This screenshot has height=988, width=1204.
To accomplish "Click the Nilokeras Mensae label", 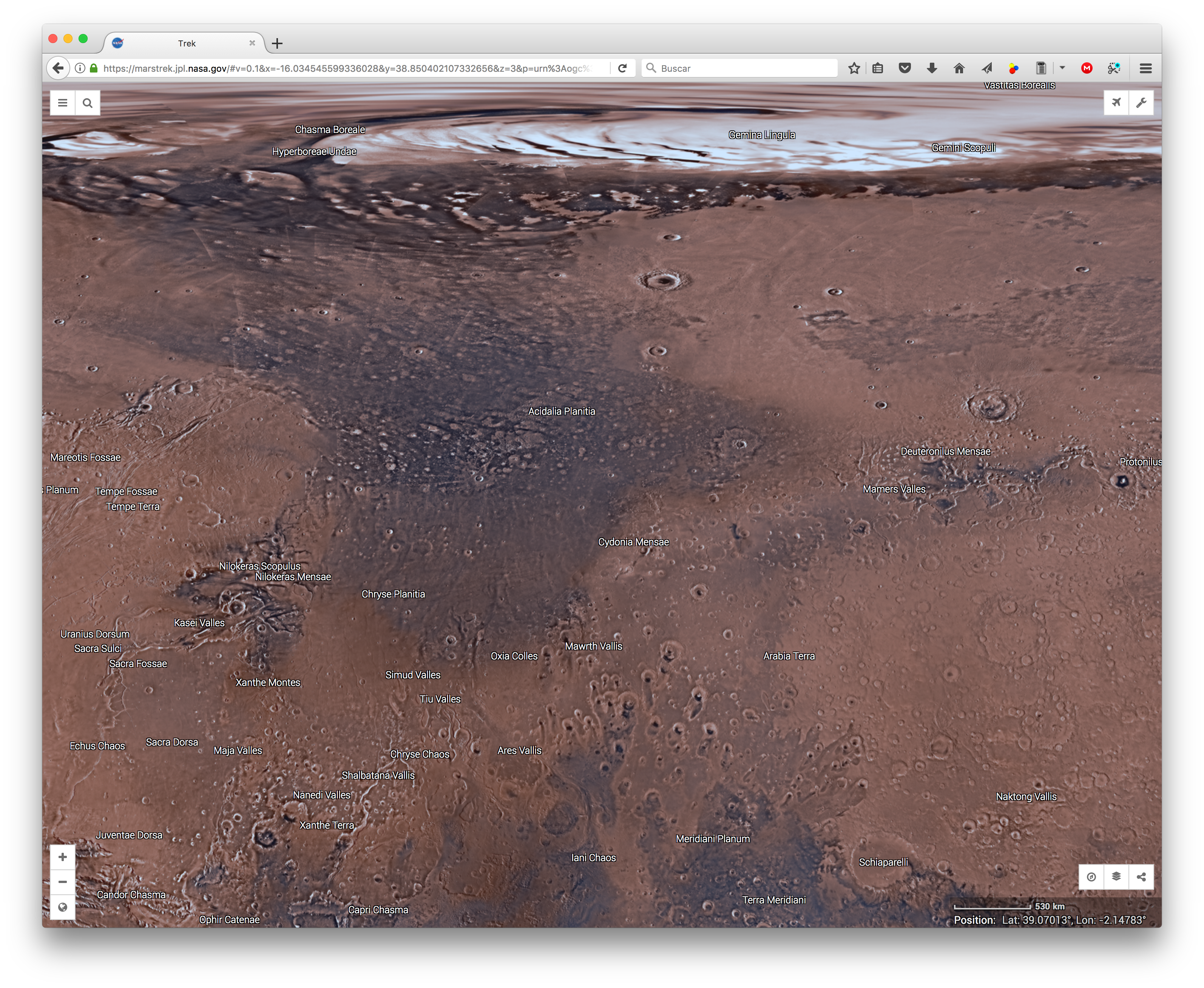I will coord(292,577).
